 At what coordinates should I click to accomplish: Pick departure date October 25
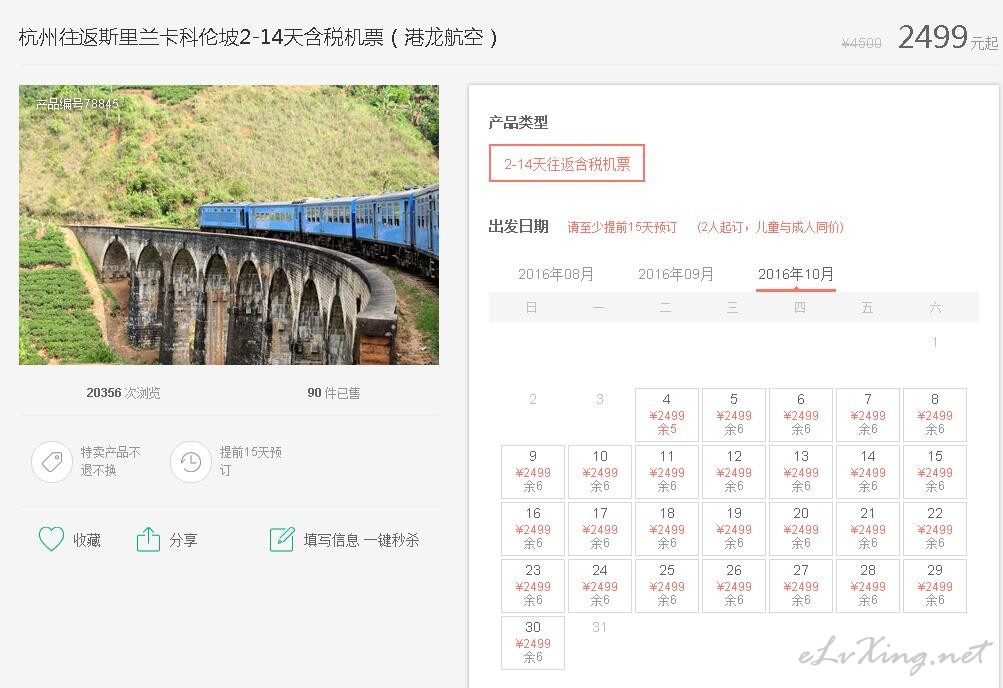pyautogui.click(x=667, y=585)
